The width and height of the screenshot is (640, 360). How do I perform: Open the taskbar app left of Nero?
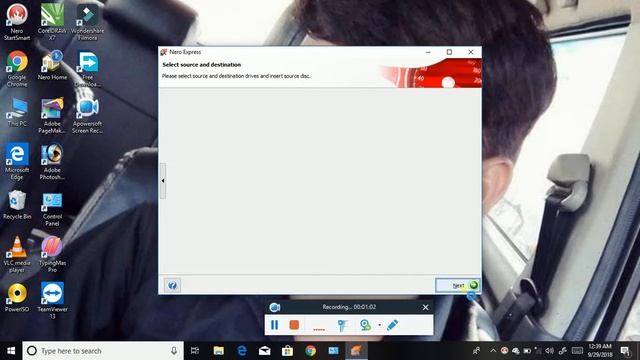coord(333,351)
